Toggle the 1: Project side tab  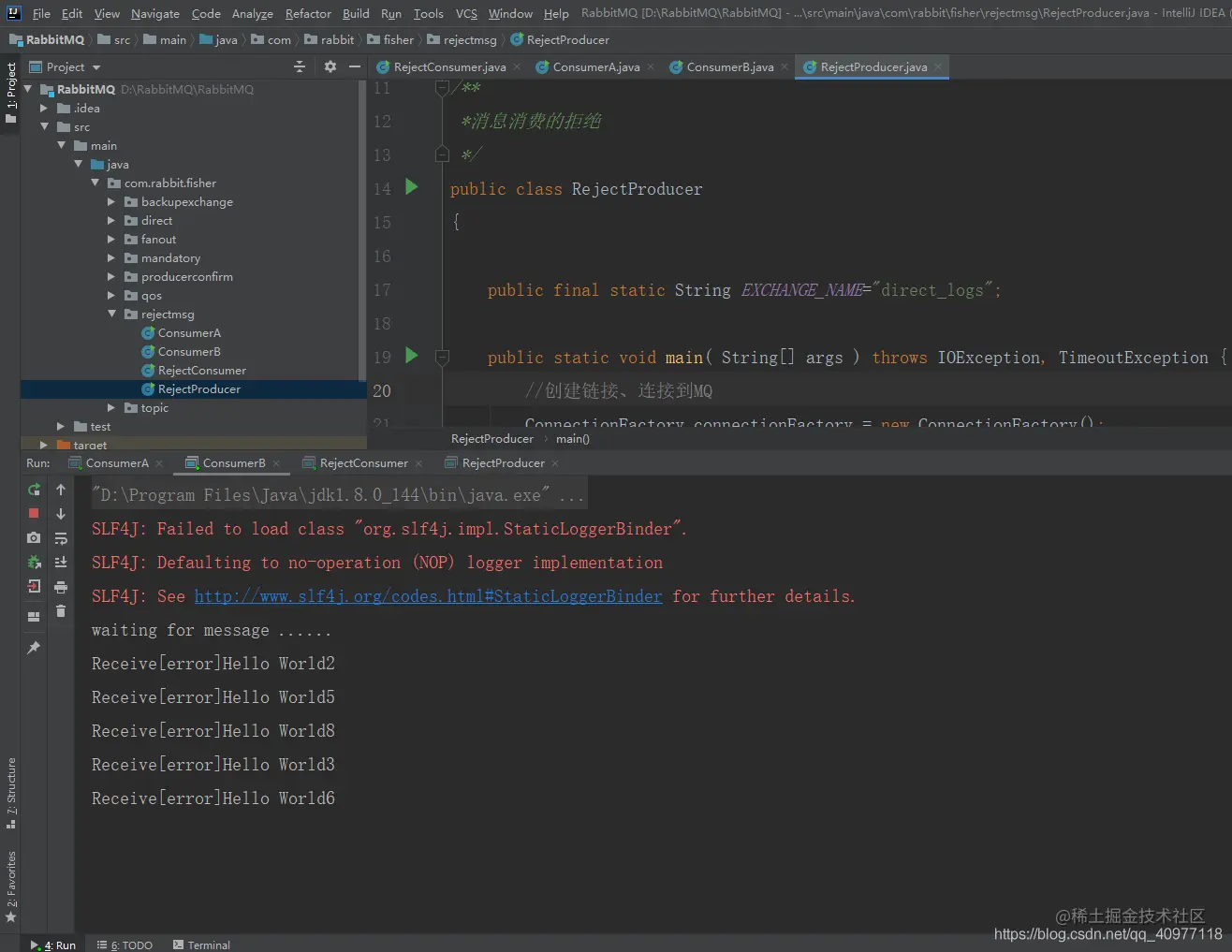pyautogui.click(x=10, y=94)
